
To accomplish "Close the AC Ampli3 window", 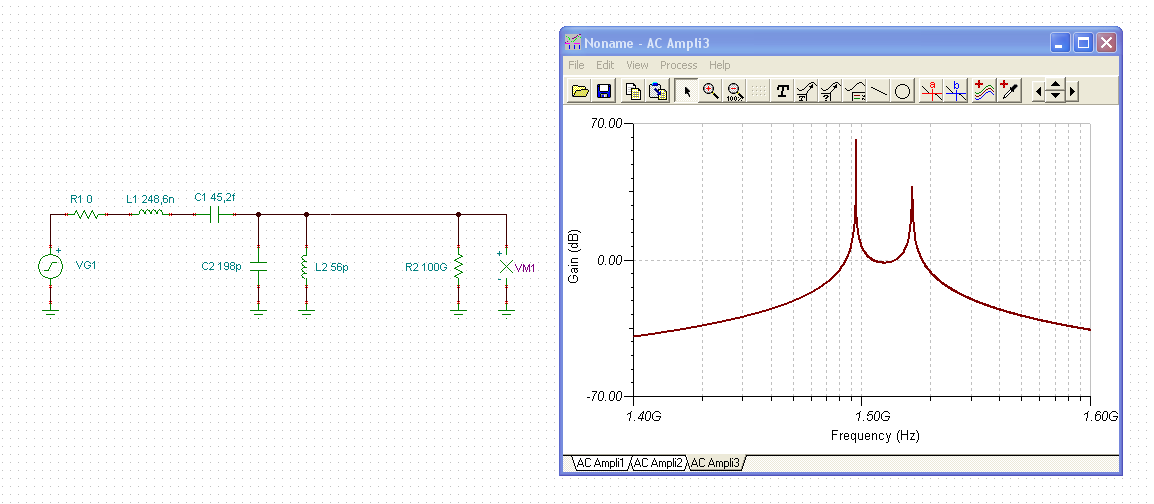I will (x=1106, y=43).
